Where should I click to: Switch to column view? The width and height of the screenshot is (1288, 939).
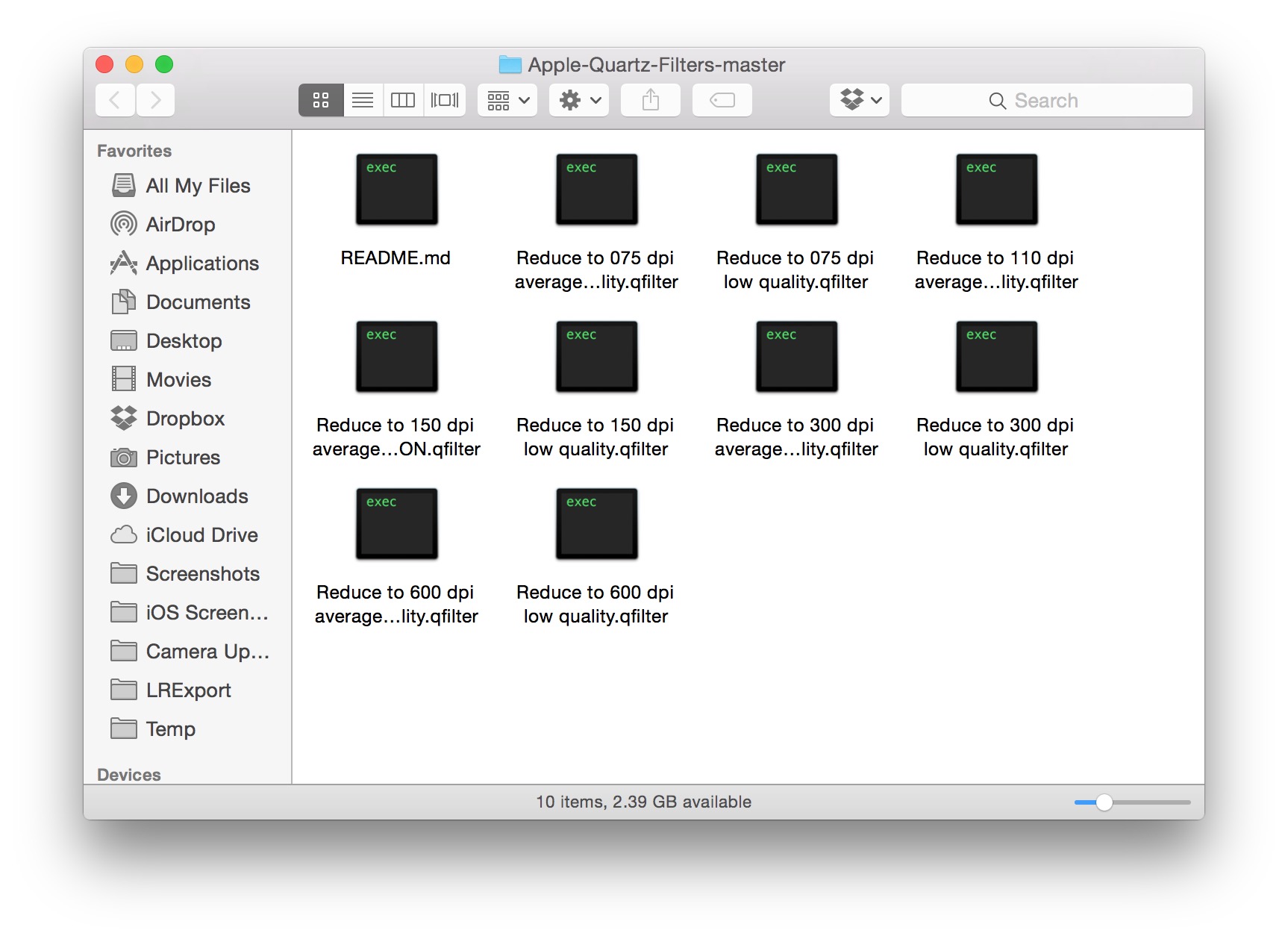point(403,100)
